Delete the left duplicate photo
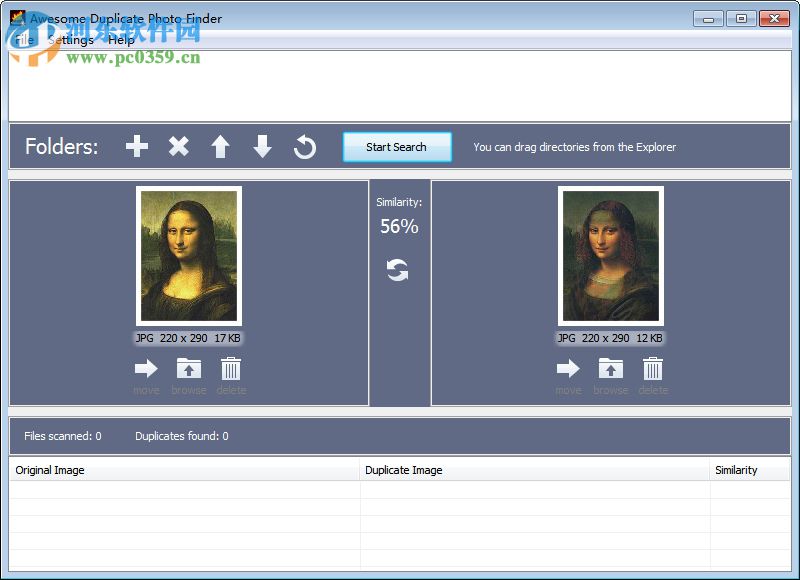Image resolution: width=800 pixels, height=580 pixels. click(231, 368)
